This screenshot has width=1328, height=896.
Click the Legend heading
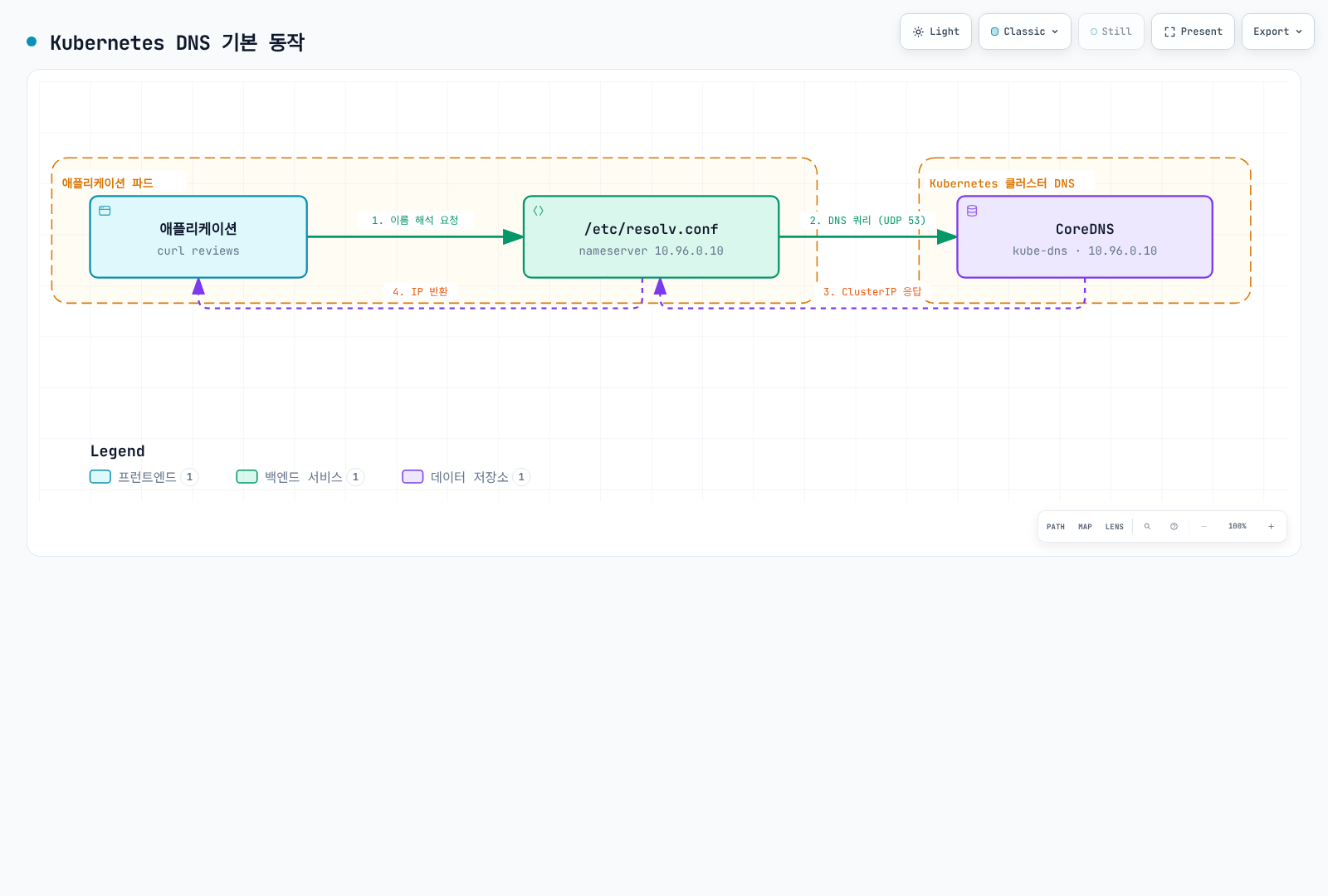pos(118,451)
